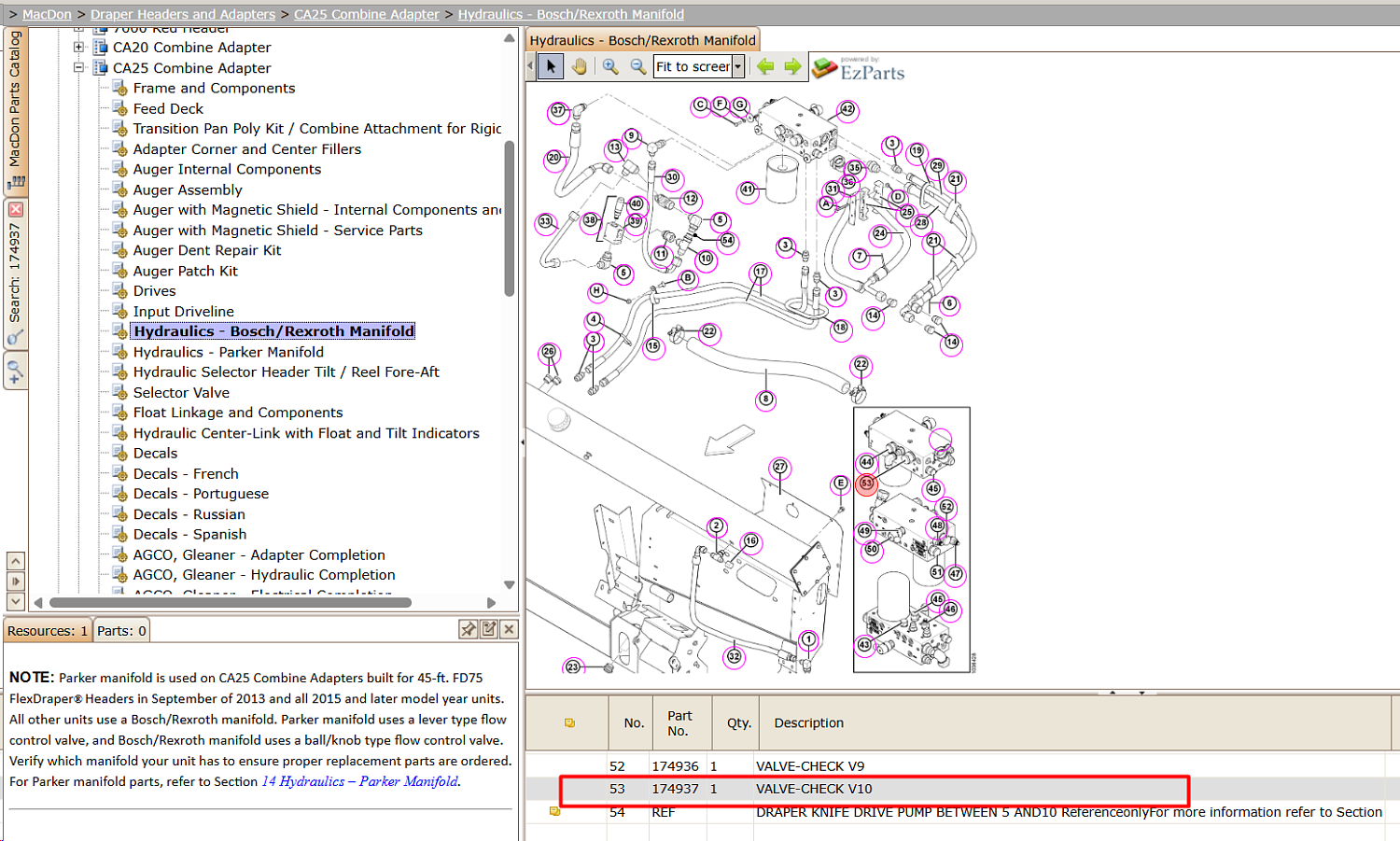Select Float Linkage and Components item
The height and width of the screenshot is (841, 1400).
point(238,413)
